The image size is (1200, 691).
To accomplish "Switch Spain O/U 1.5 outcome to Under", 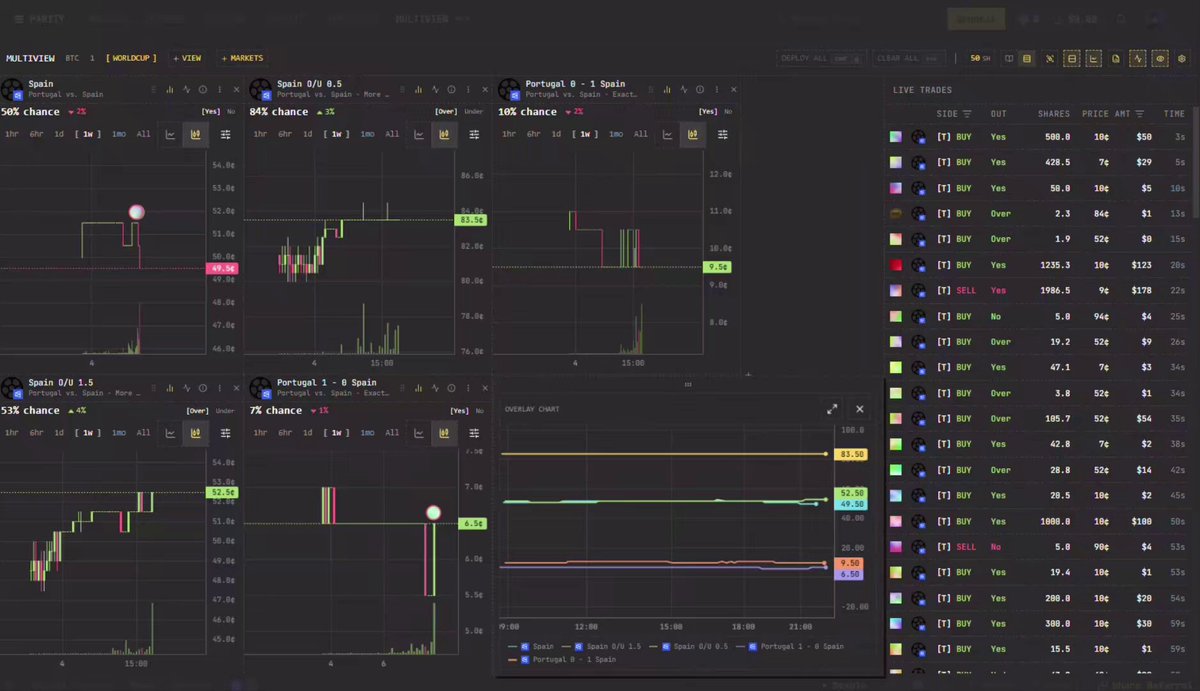I will (225, 411).
